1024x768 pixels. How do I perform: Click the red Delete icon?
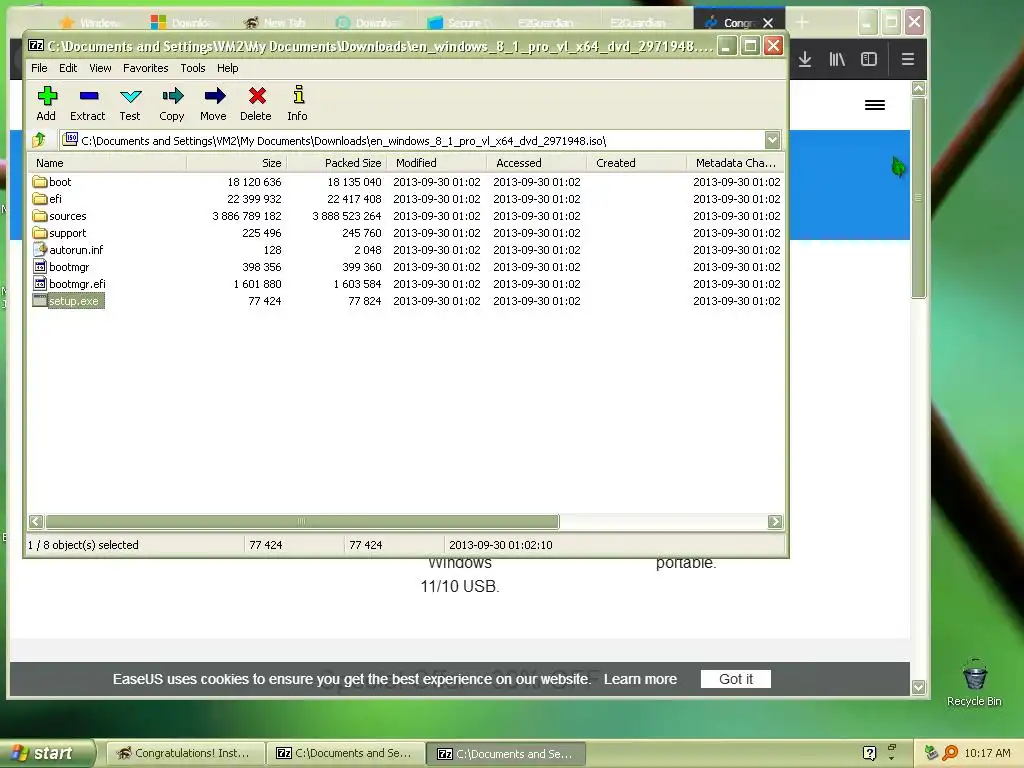[x=255, y=103]
